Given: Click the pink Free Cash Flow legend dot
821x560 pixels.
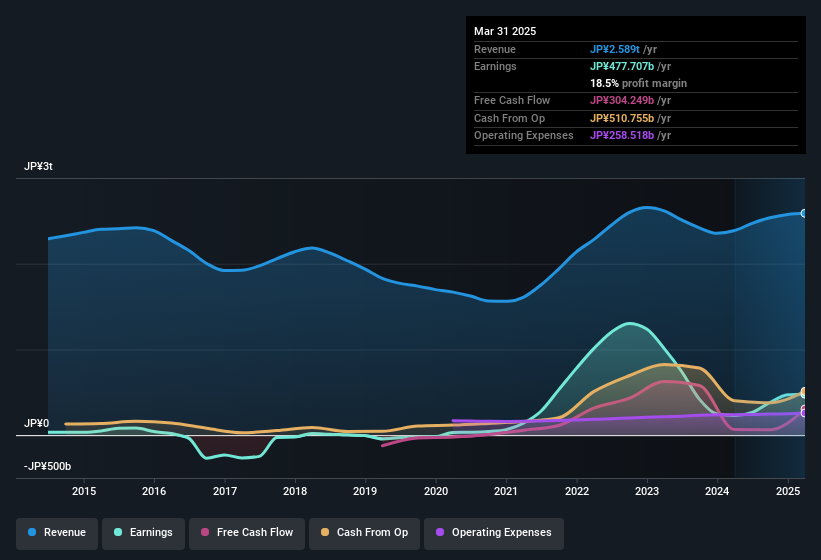Looking at the screenshot, I should [205, 532].
